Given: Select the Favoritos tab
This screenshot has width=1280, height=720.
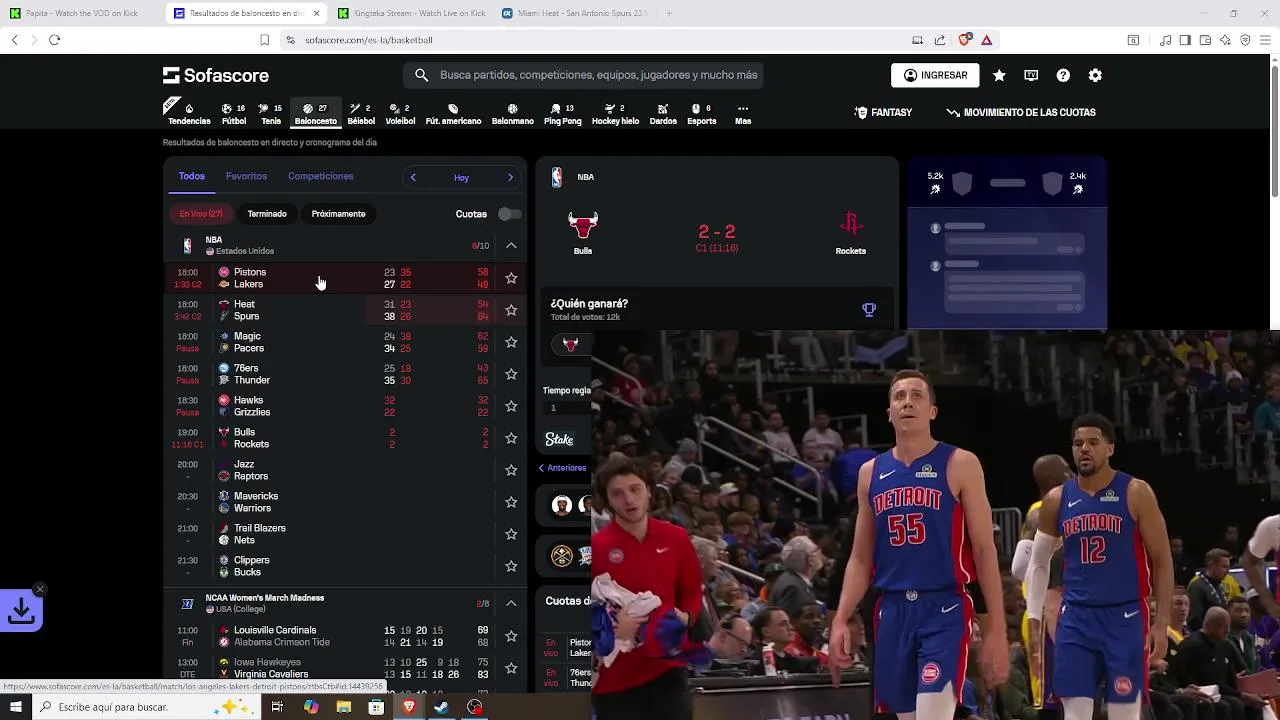Looking at the screenshot, I should (x=246, y=176).
